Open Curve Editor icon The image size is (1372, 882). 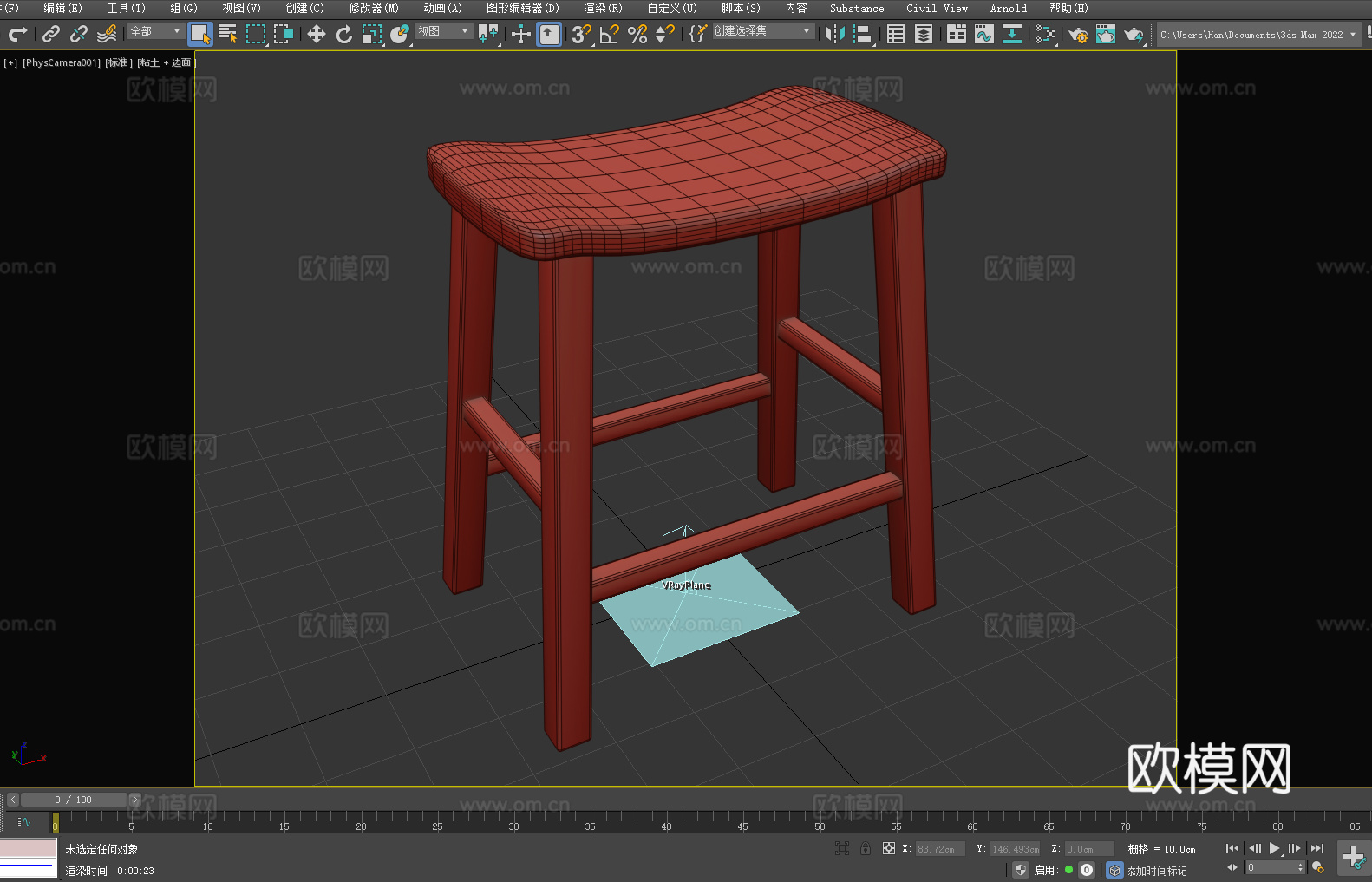(984, 34)
